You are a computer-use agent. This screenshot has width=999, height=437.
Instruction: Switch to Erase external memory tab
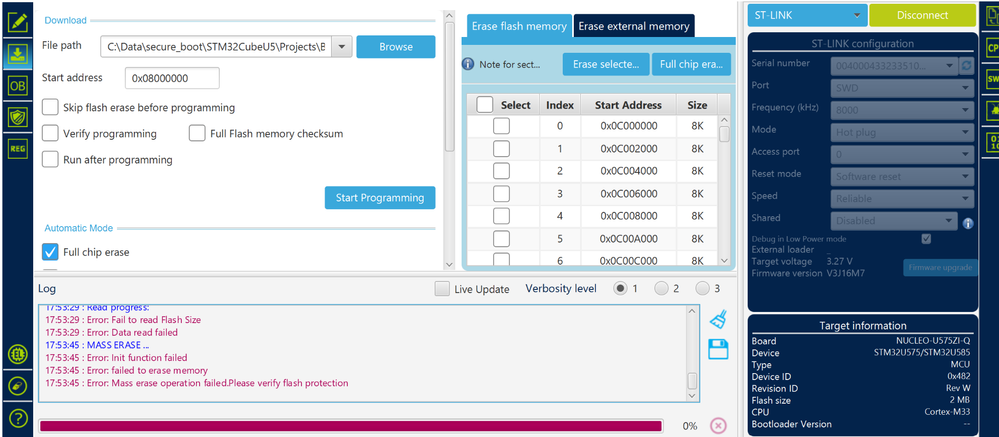pyautogui.click(x=633, y=26)
